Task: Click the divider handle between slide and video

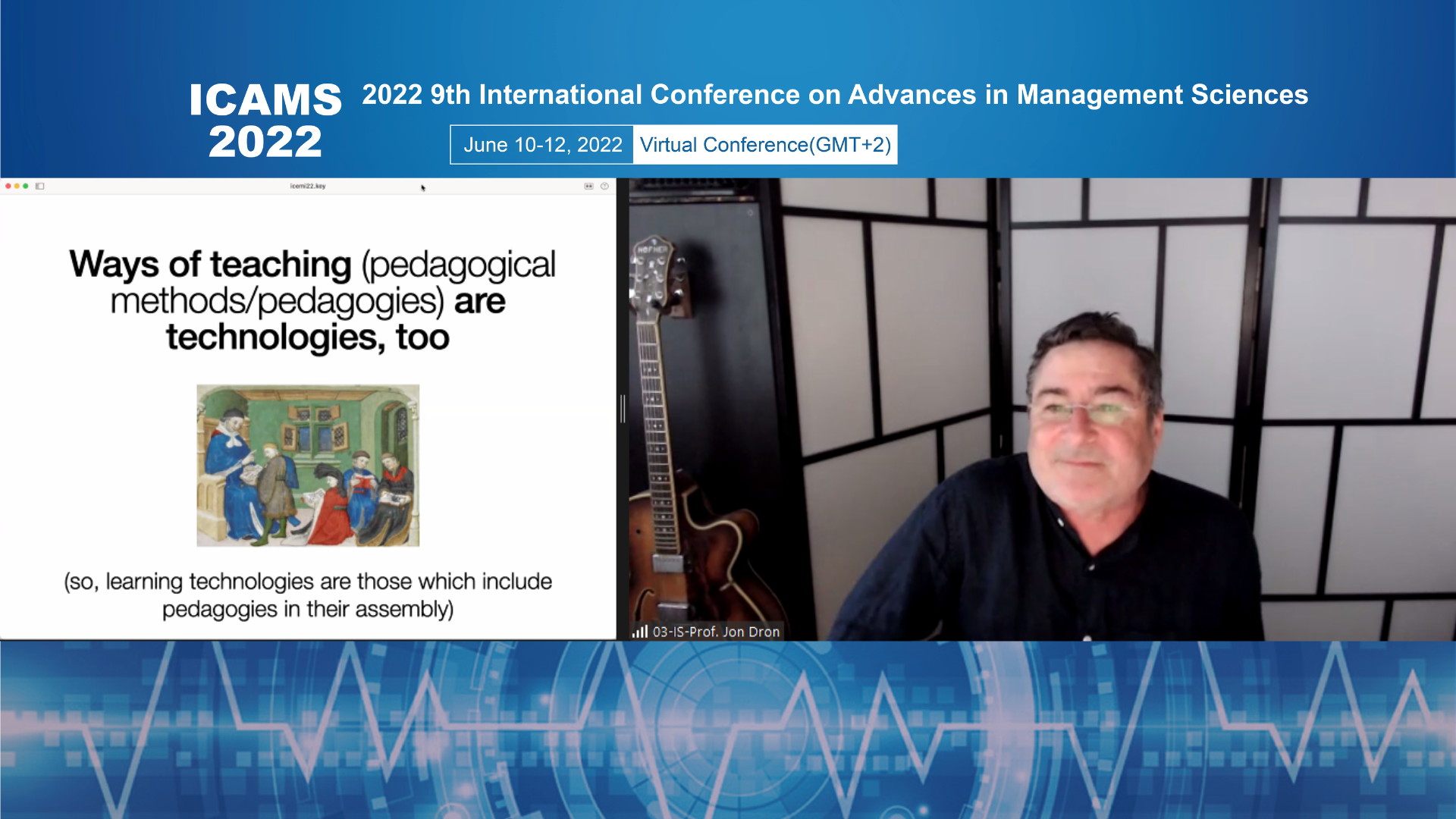Action: coord(623,409)
